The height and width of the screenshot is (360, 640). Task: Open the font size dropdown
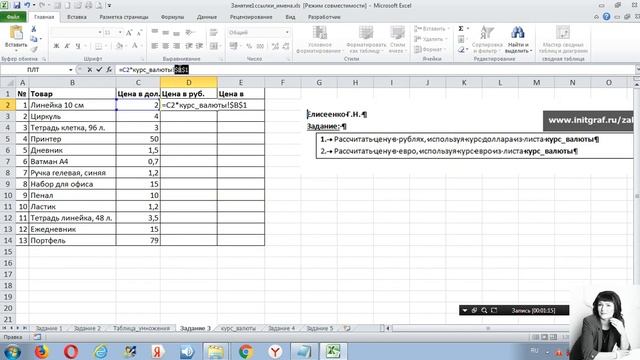coord(120,32)
